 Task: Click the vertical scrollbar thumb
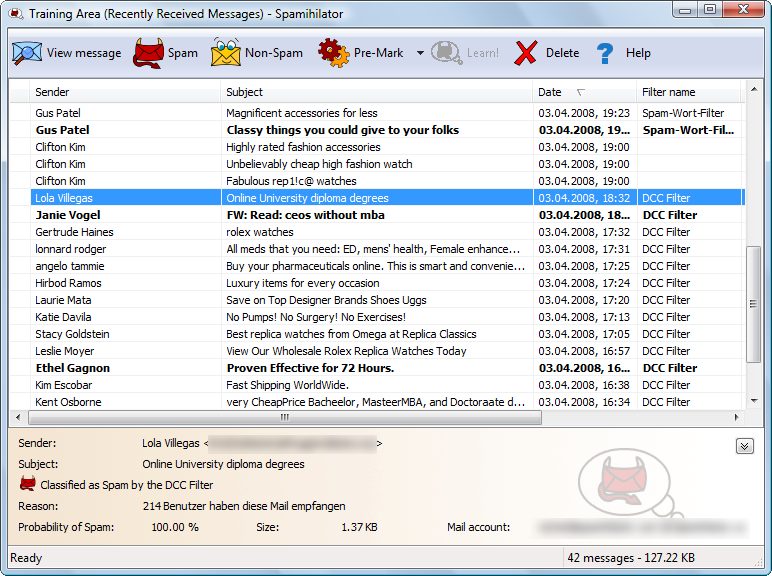point(754,304)
